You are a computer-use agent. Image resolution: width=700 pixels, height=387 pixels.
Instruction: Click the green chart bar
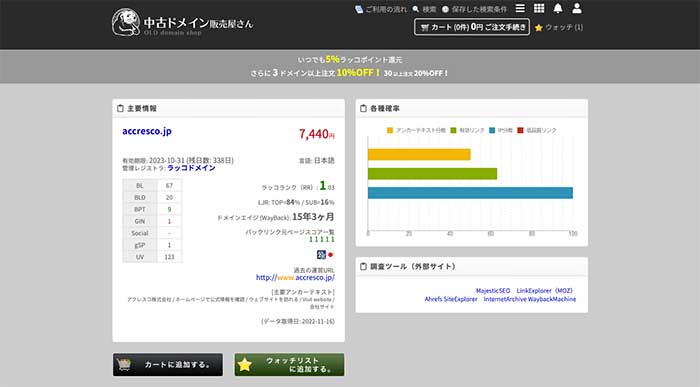[433, 174]
